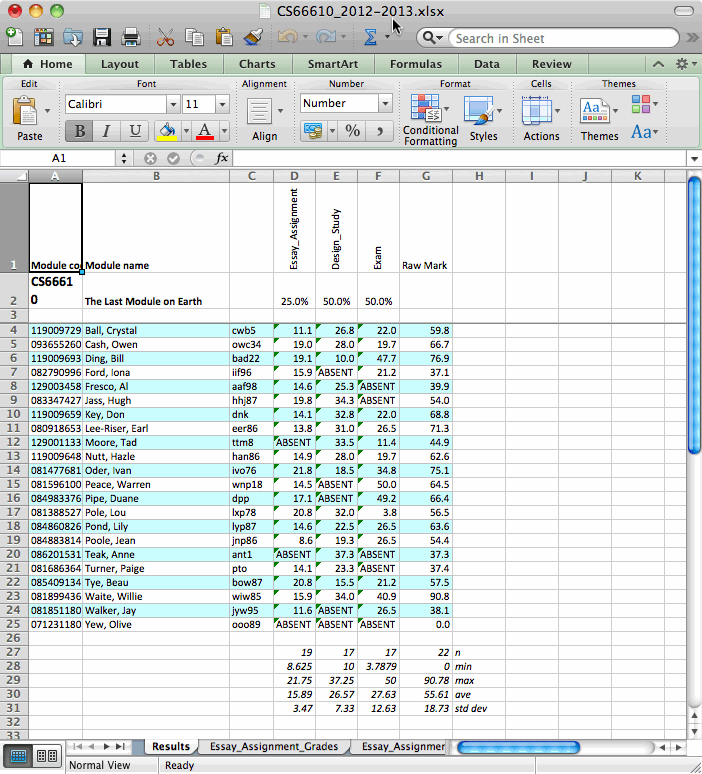Click the Name Box showing A1

[x=59, y=158]
